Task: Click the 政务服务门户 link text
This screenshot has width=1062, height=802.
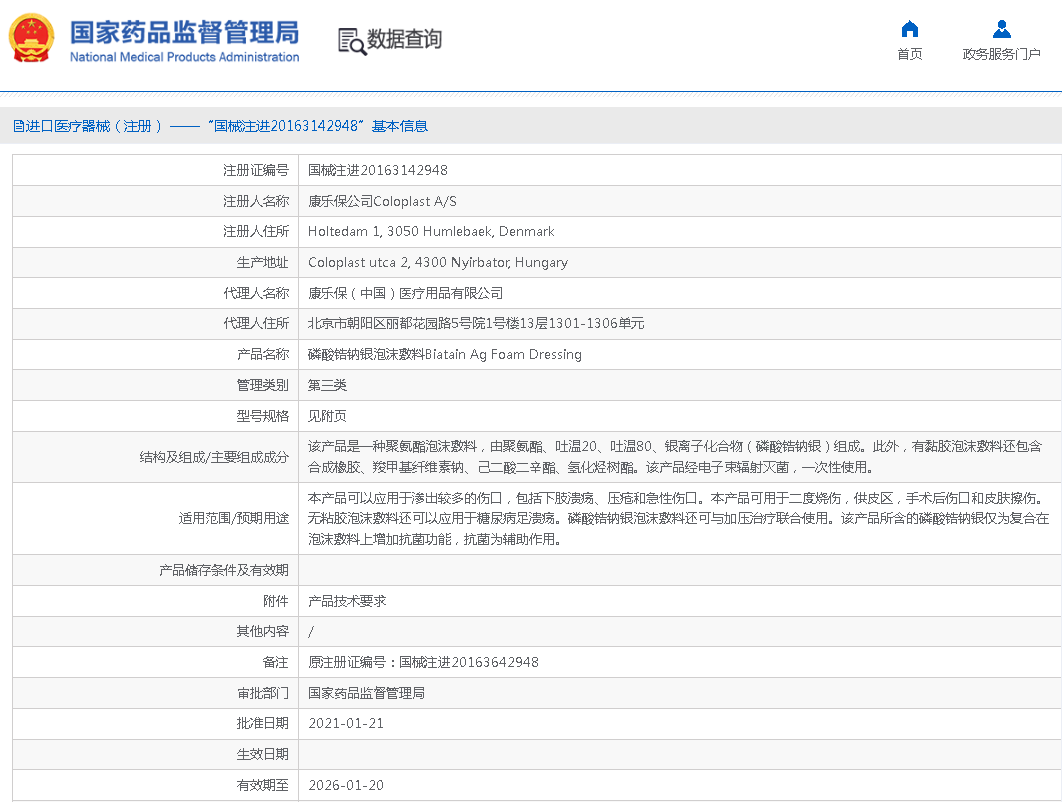Action: 1001,54
